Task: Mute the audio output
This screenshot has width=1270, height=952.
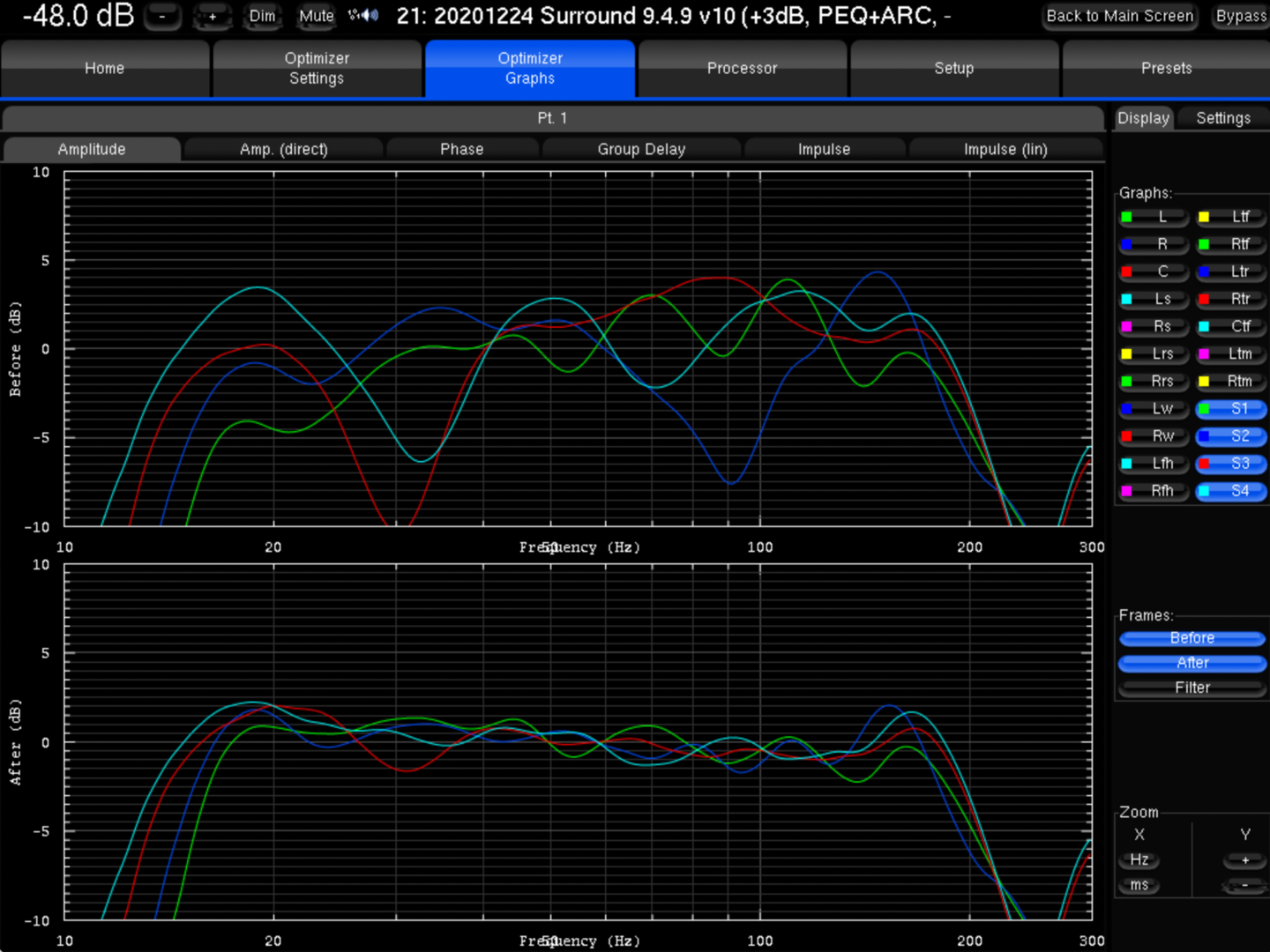Action: click(x=316, y=16)
